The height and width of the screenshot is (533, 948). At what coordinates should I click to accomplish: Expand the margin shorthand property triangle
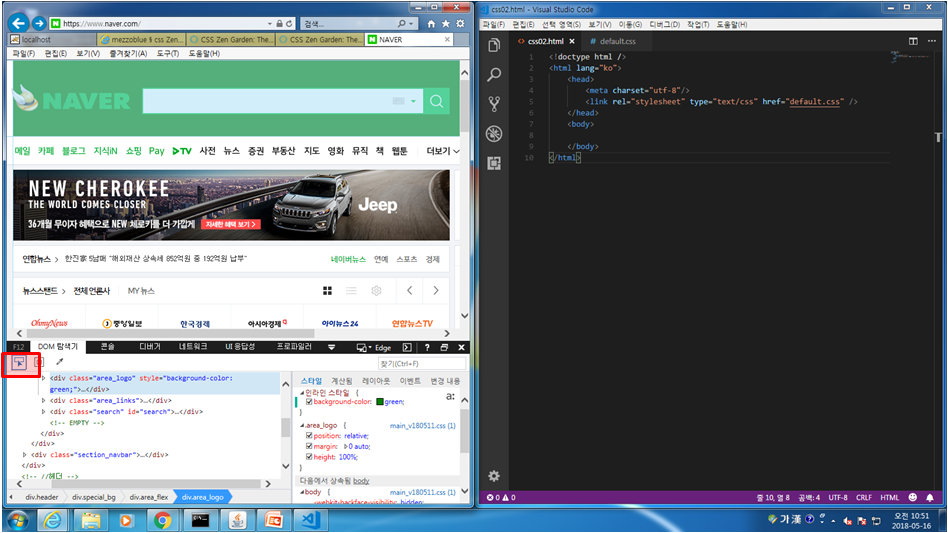[346, 446]
